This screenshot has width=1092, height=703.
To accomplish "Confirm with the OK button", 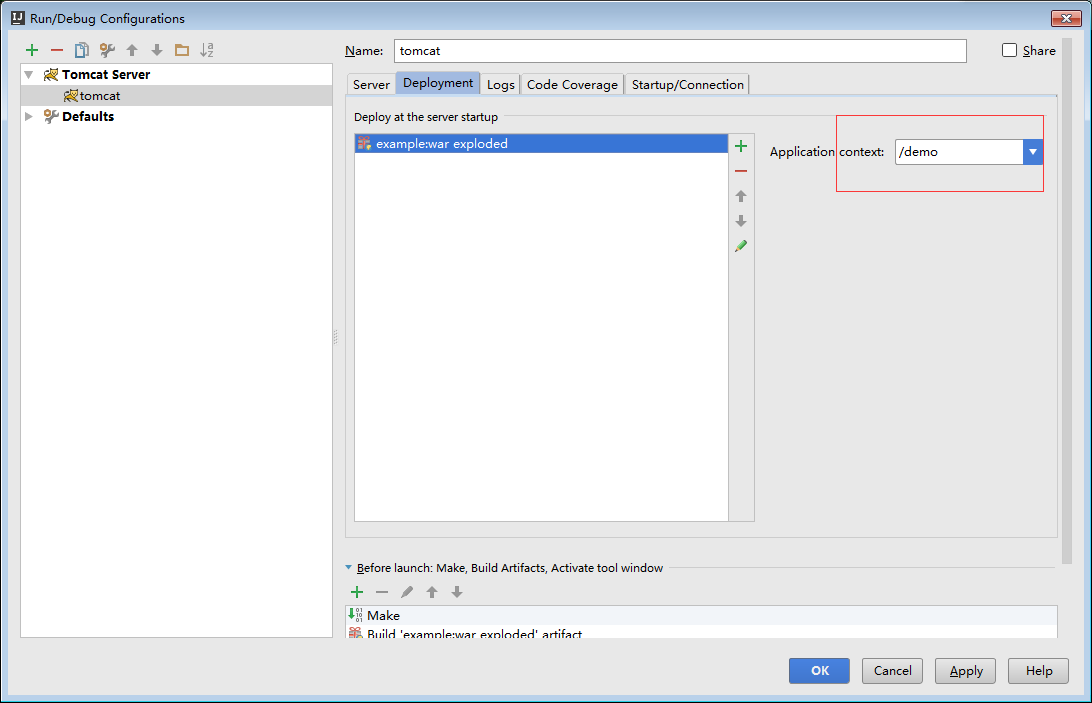I will tap(819, 671).
